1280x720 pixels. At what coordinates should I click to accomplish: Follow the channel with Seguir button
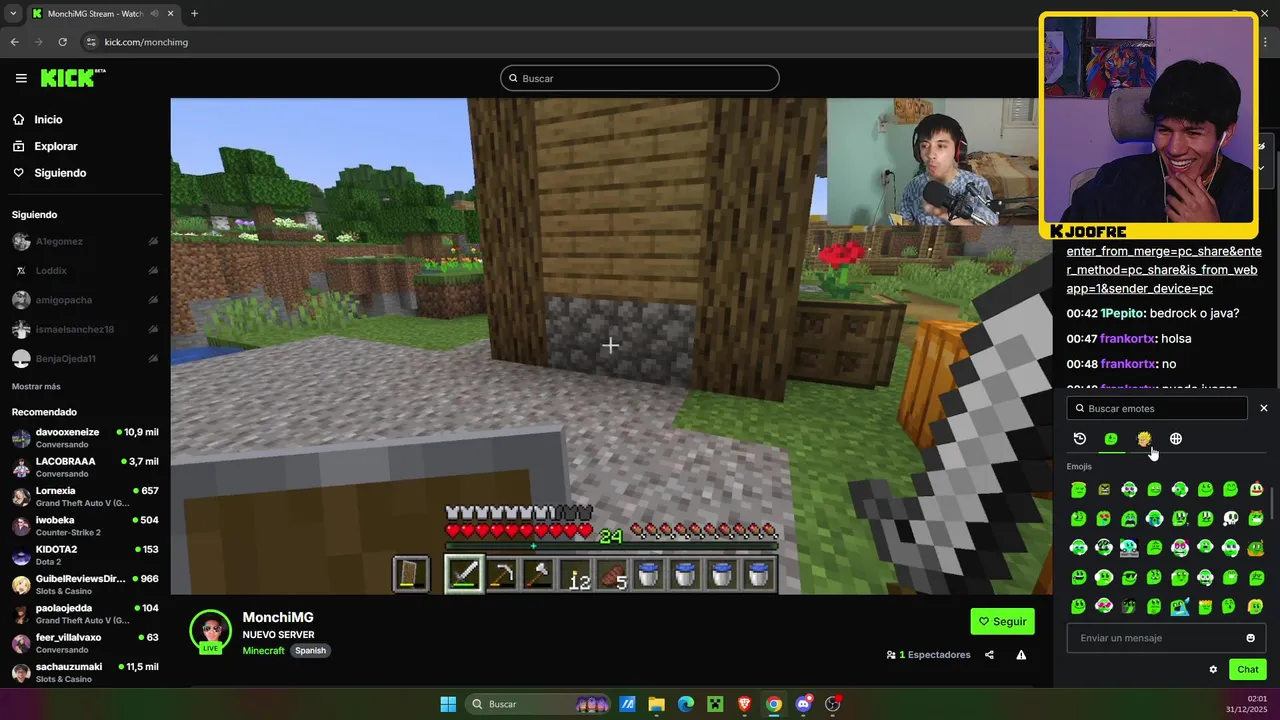pyautogui.click(x=1002, y=621)
